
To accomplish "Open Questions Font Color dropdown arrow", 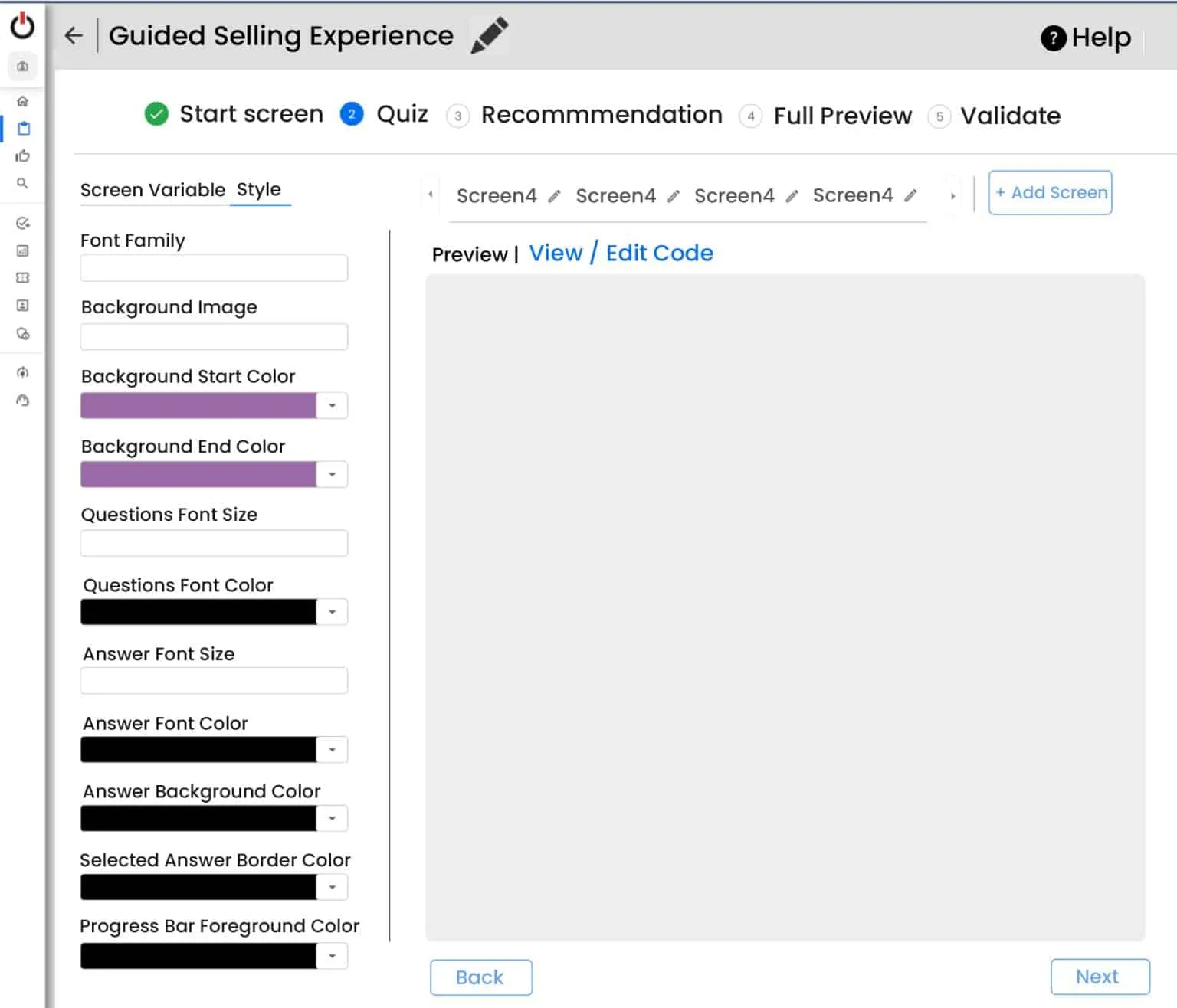I will 332,613.
